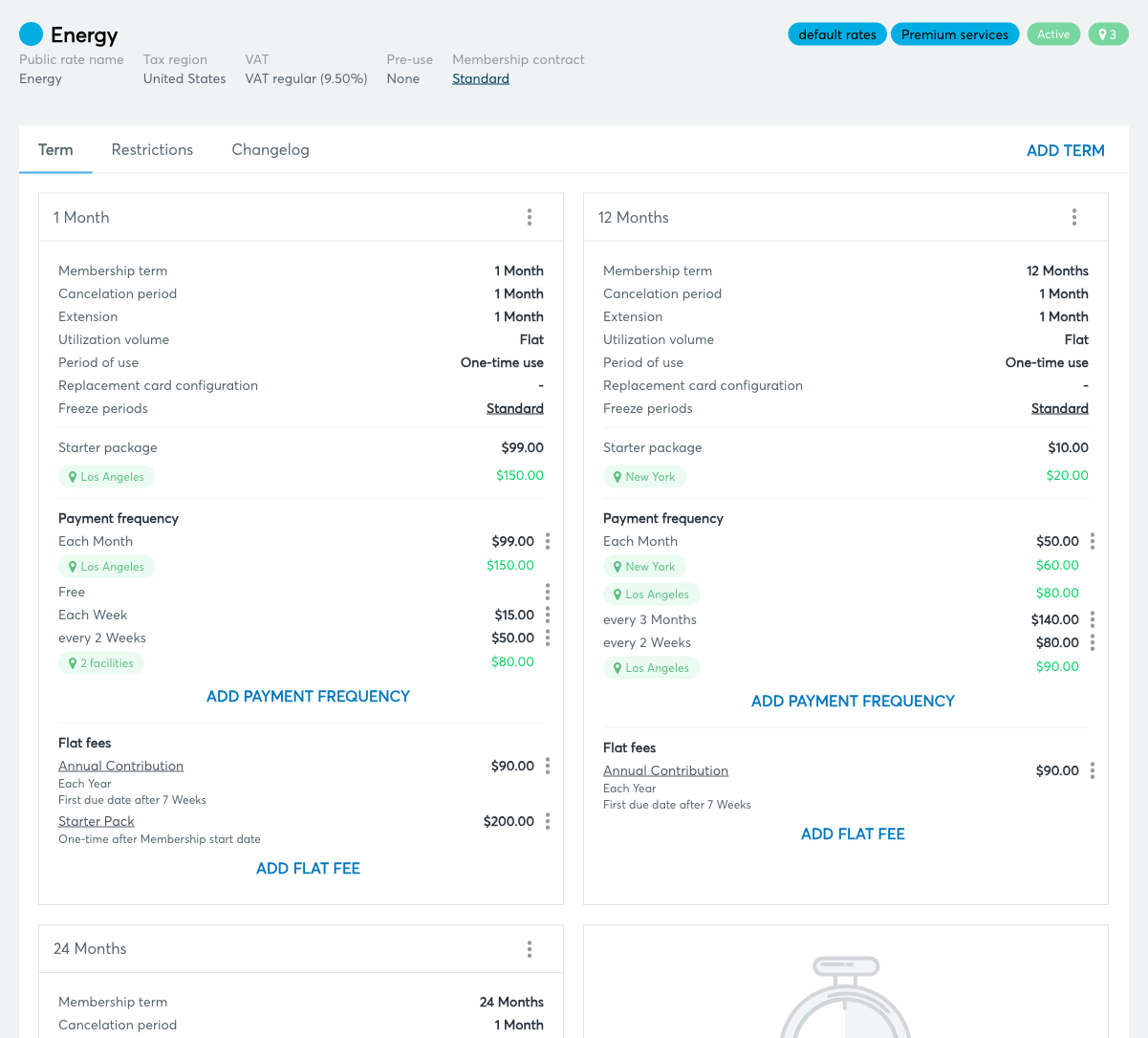Click the location count badge showing 3
The image size is (1148, 1038).
pos(1108,34)
